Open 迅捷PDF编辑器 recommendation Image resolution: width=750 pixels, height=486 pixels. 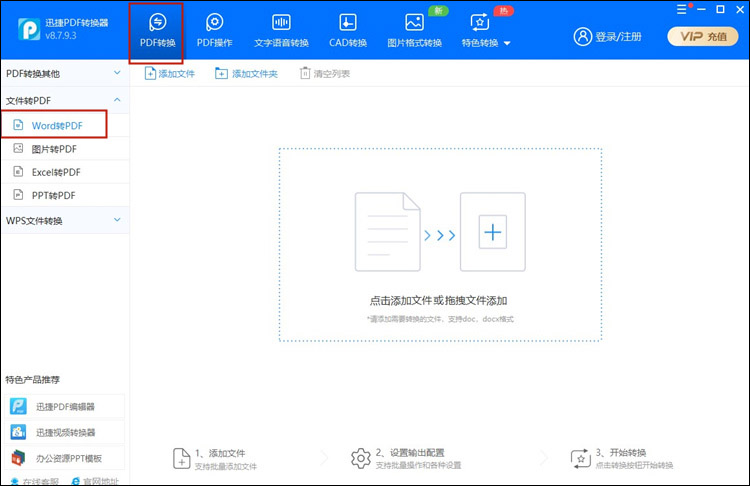(x=66, y=407)
